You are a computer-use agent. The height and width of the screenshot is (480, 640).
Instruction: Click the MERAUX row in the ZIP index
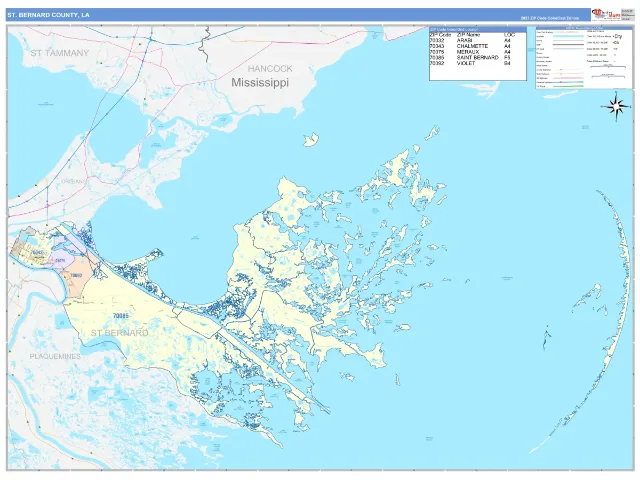click(470, 52)
